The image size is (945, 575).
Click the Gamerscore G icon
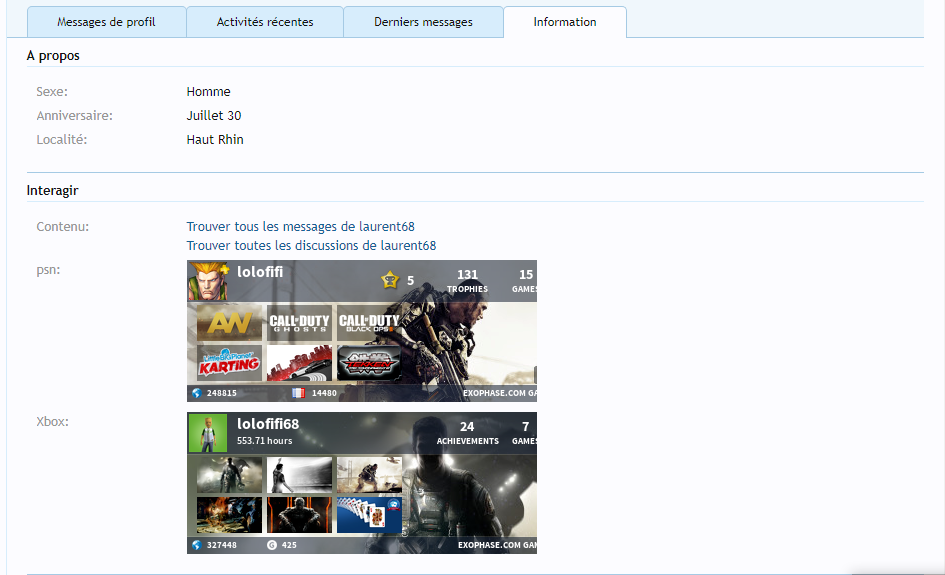click(272, 545)
